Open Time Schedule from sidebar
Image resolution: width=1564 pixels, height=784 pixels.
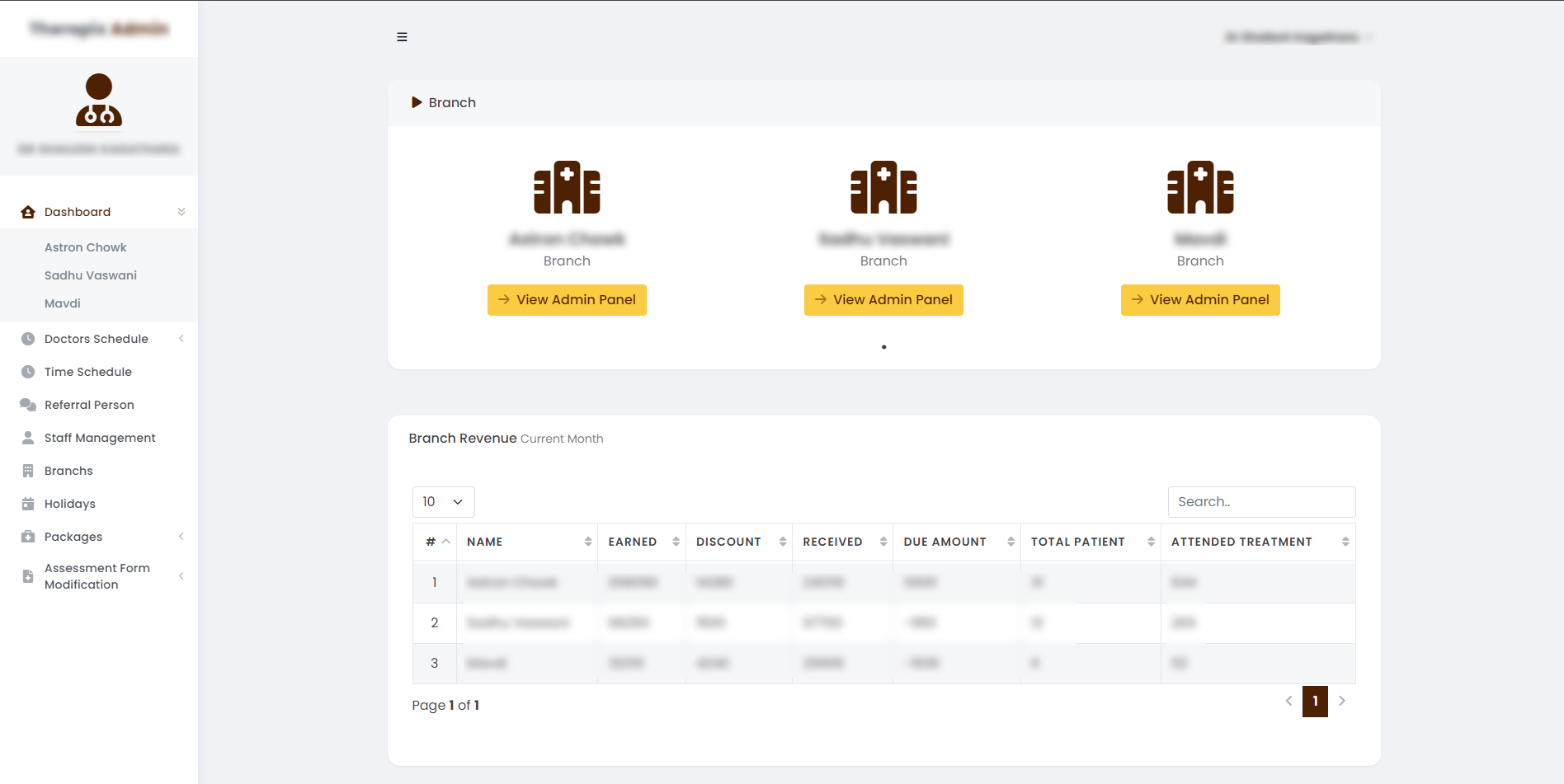[x=87, y=372]
